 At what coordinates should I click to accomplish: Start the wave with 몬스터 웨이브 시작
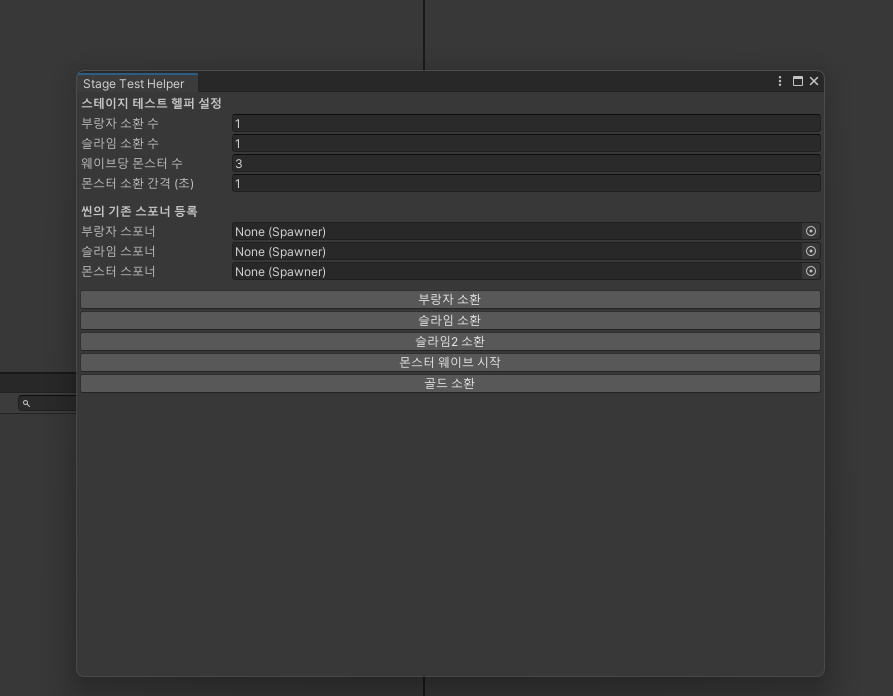tap(450, 362)
